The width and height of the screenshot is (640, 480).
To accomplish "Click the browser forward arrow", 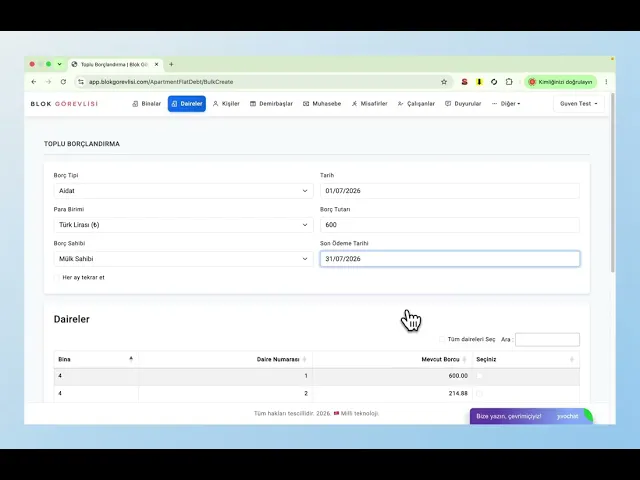I will pos(49,82).
